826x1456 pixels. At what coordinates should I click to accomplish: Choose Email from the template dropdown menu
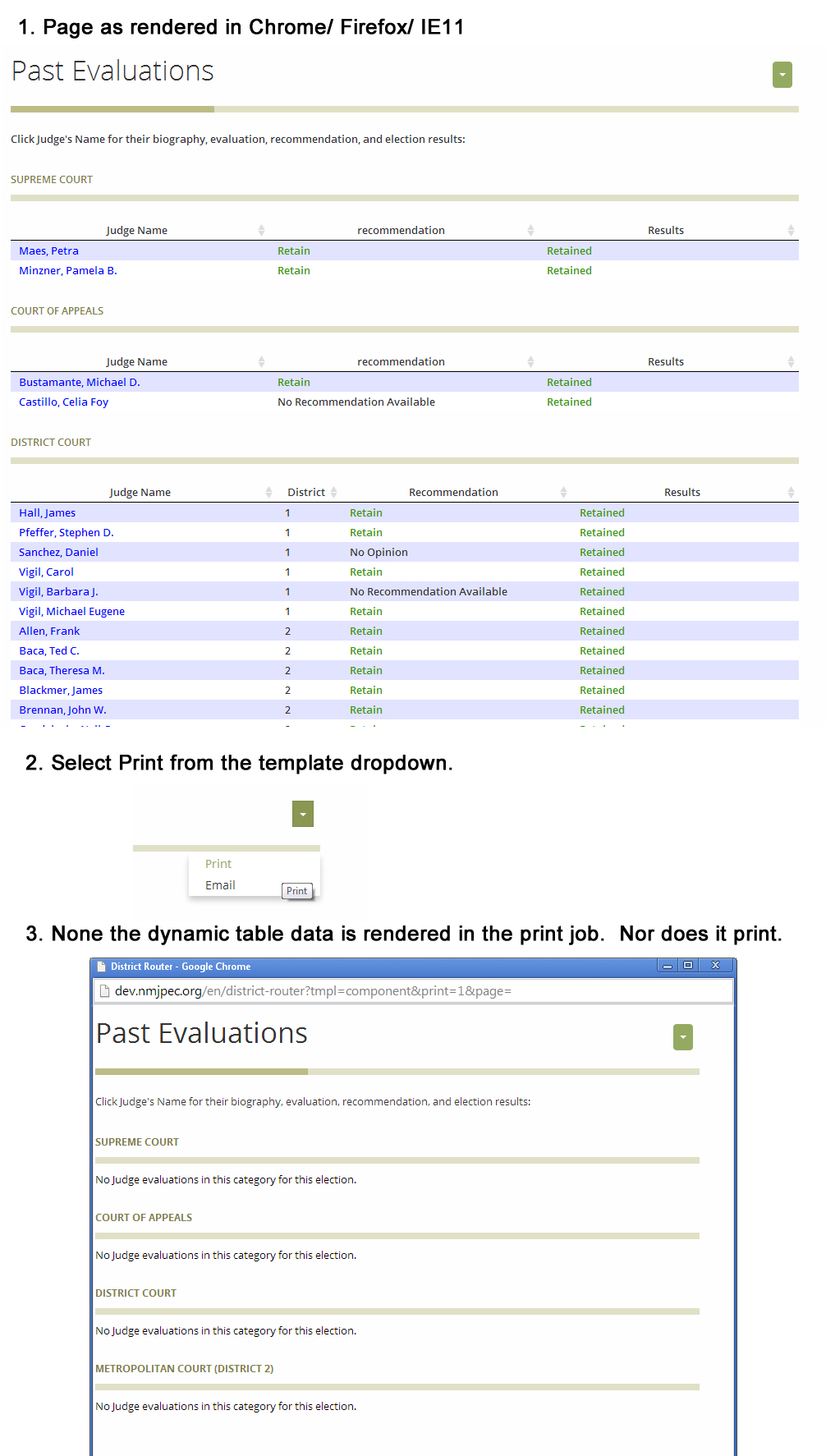[220, 885]
